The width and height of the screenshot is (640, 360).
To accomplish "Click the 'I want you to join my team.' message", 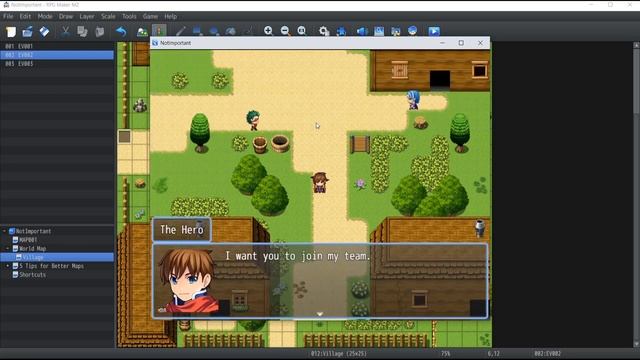I will pos(298,256).
